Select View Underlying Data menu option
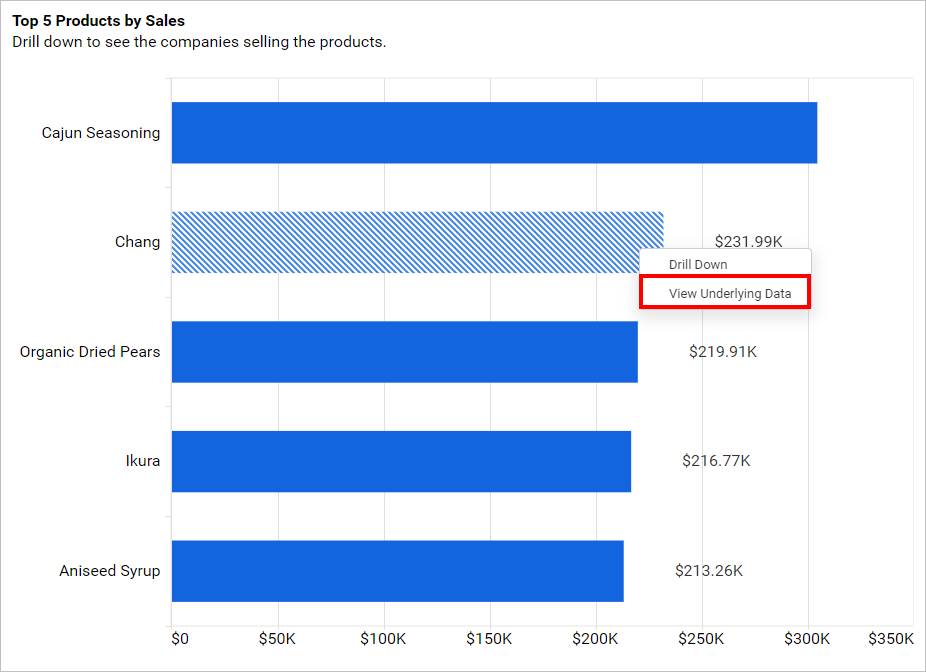The height and width of the screenshot is (672, 926). (729, 294)
